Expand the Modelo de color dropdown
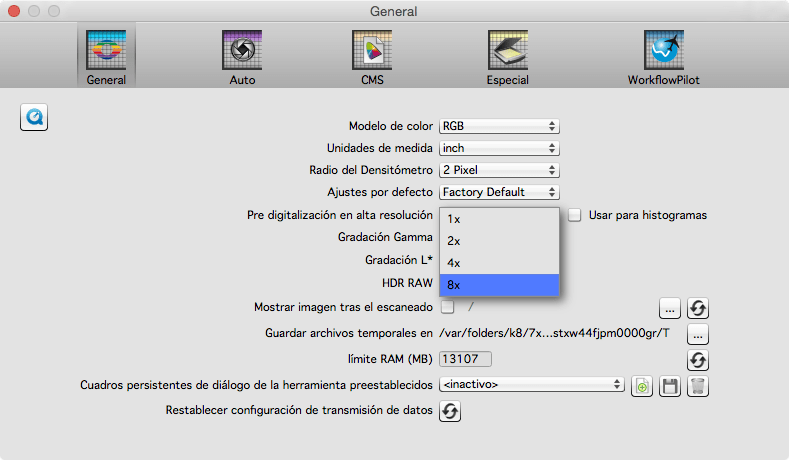789x460 pixels. (x=499, y=127)
